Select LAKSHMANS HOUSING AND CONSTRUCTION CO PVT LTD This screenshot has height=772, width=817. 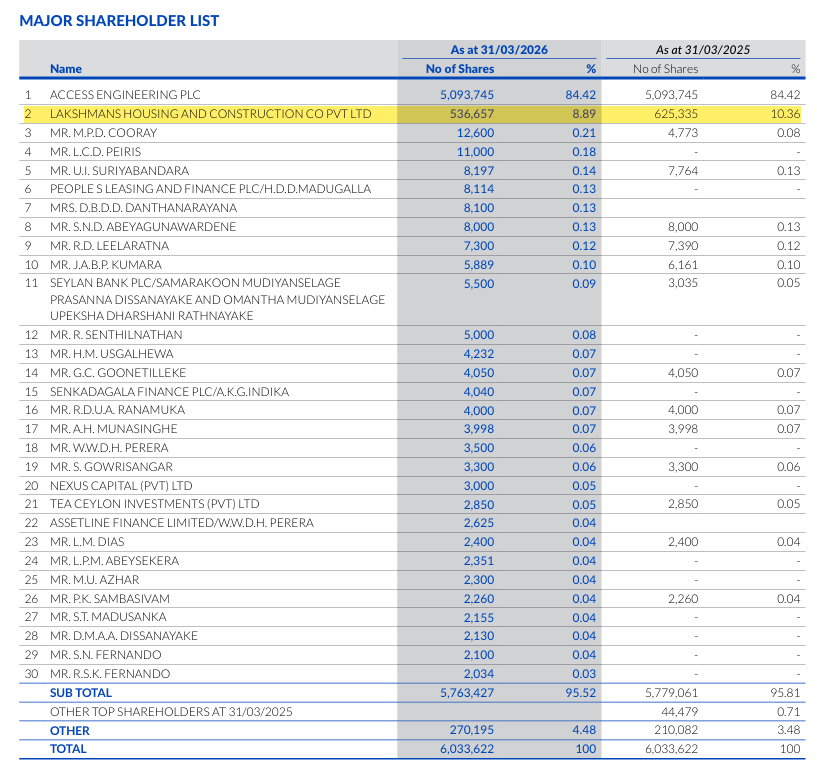211,114
